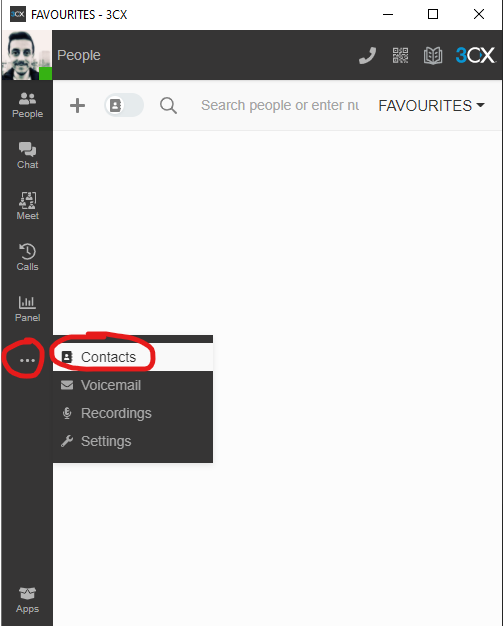
Task: Click the search magnifier icon
Action: pyautogui.click(x=168, y=106)
